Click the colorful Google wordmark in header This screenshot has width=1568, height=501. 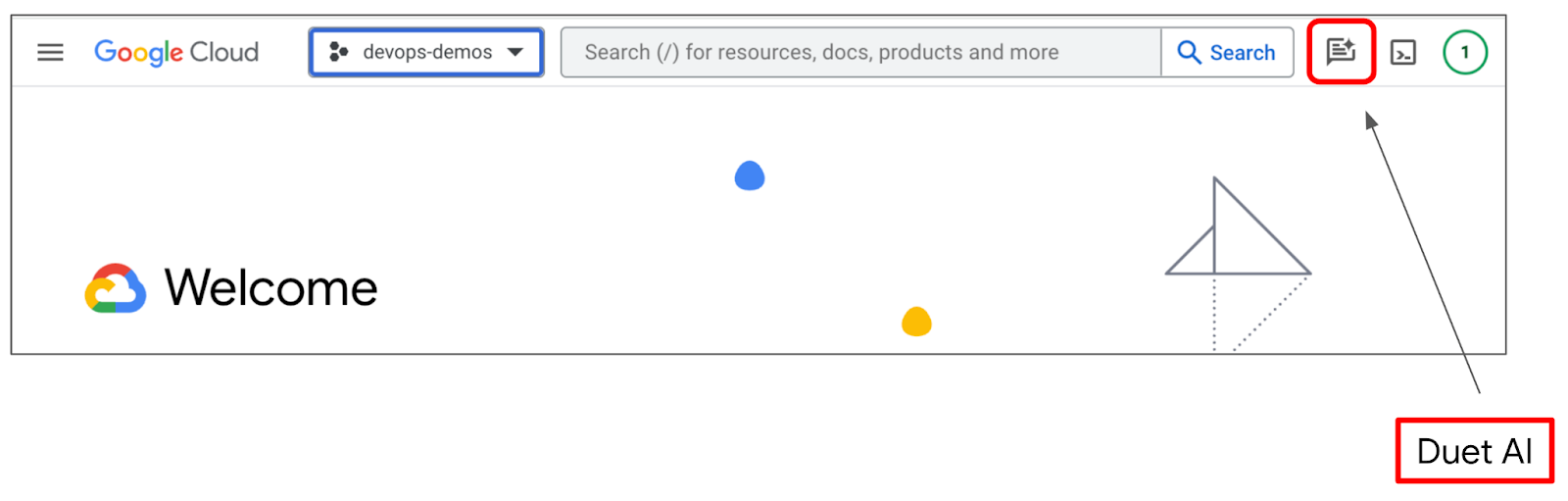tap(138, 53)
